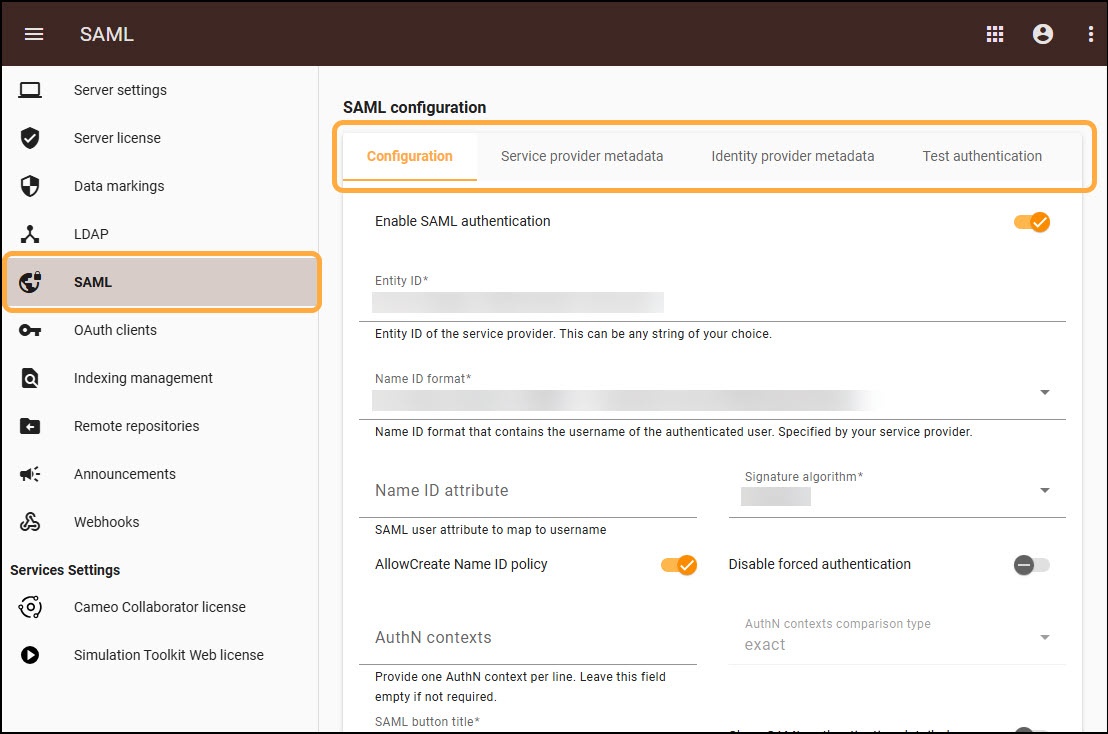Expand the Name ID format dropdown
1108x734 pixels.
(x=1044, y=393)
